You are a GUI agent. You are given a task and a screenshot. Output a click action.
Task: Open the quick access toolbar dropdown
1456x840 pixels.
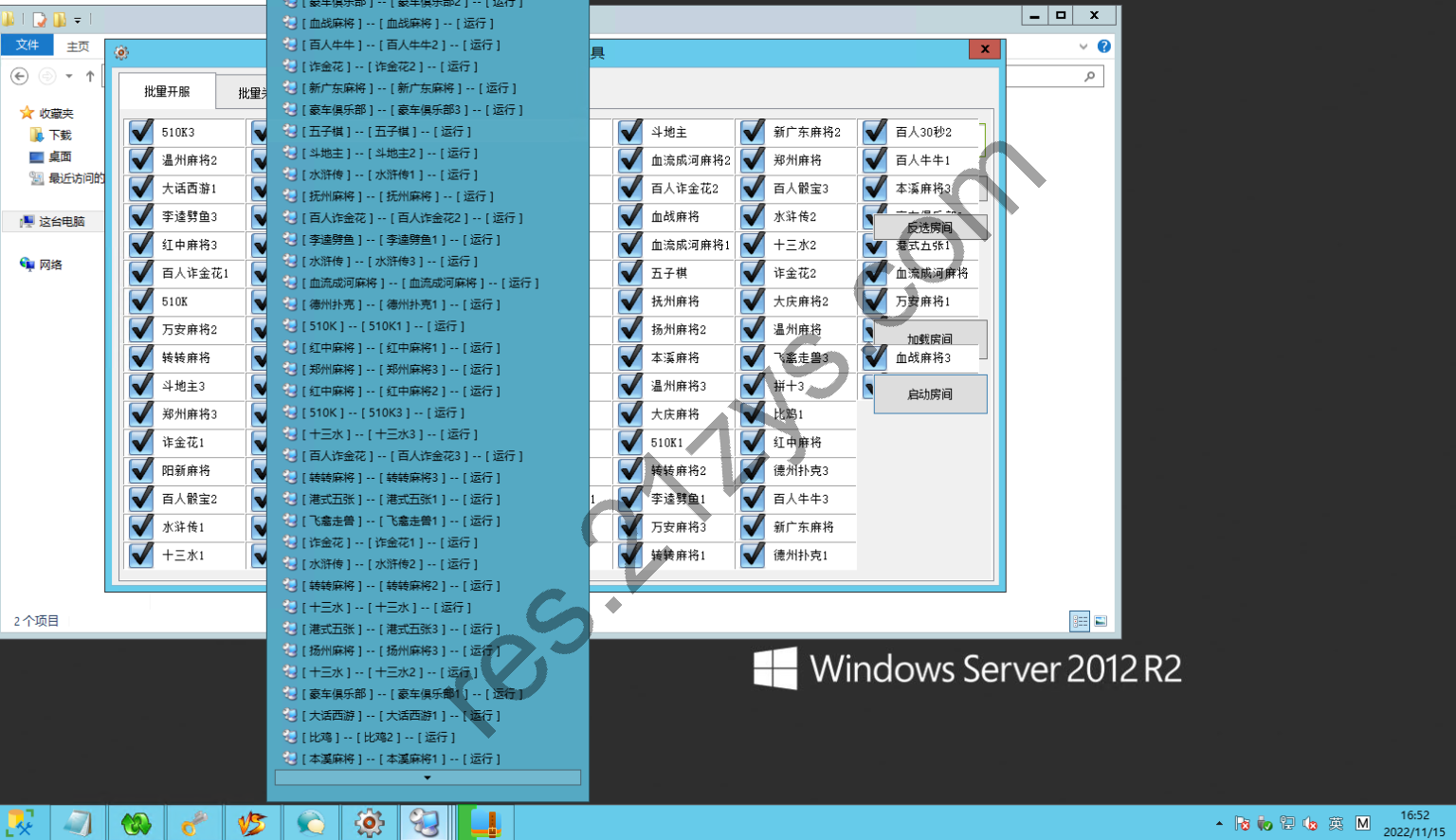78,19
